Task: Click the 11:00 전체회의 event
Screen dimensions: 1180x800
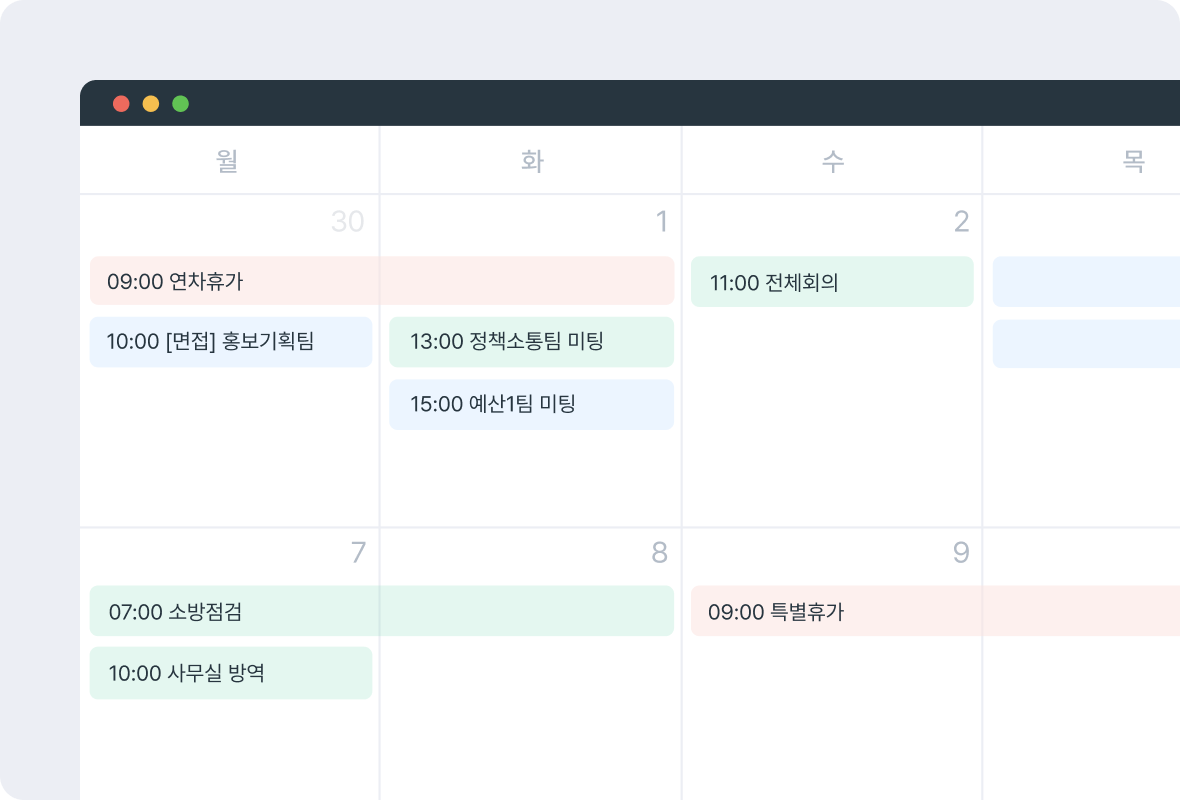Action: 832,281
